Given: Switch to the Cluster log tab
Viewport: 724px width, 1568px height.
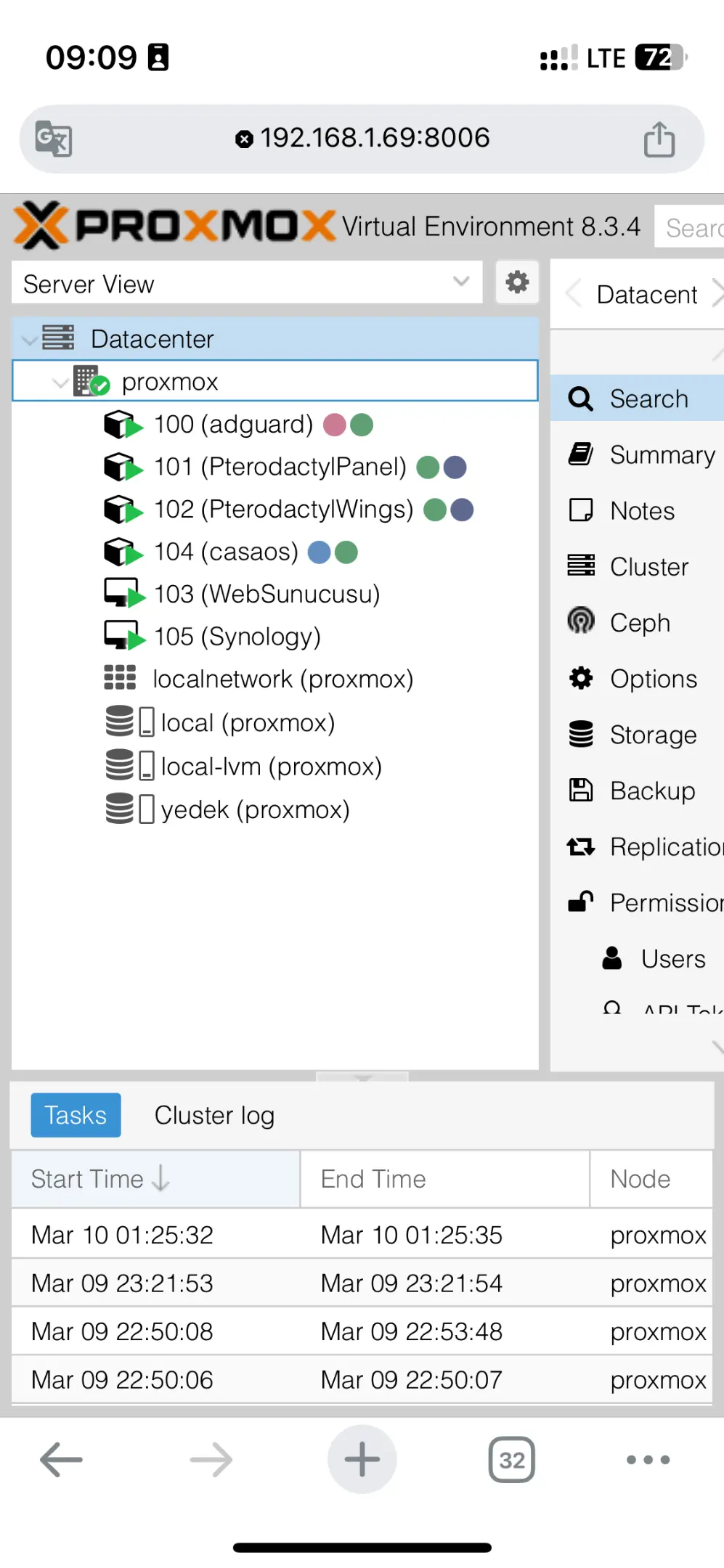Looking at the screenshot, I should click(x=214, y=1115).
